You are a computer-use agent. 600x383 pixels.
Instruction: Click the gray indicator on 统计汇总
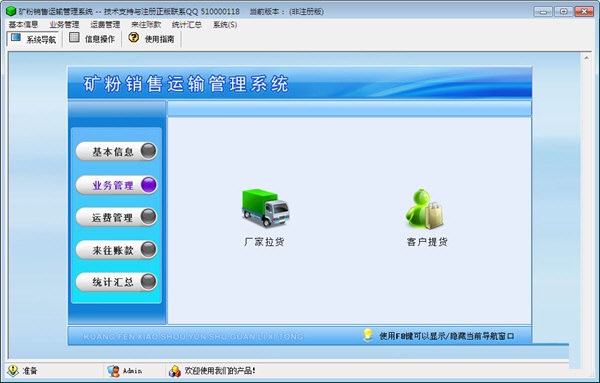pyautogui.click(x=148, y=282)
